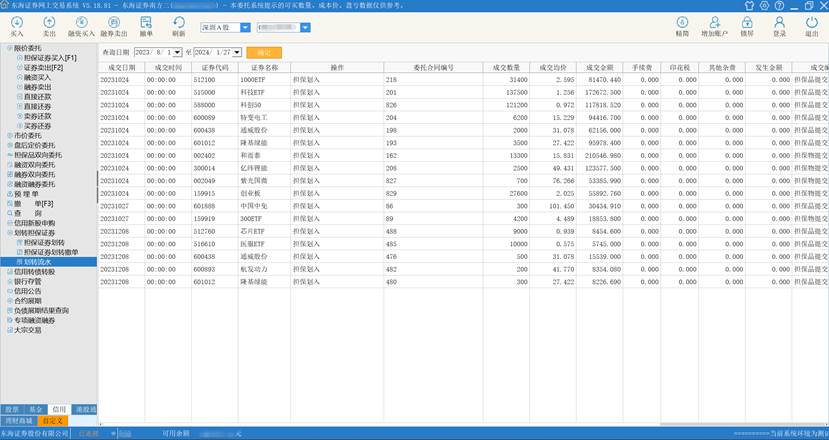Click the 卖出 (sell) toolbar icon

(49, 26)
